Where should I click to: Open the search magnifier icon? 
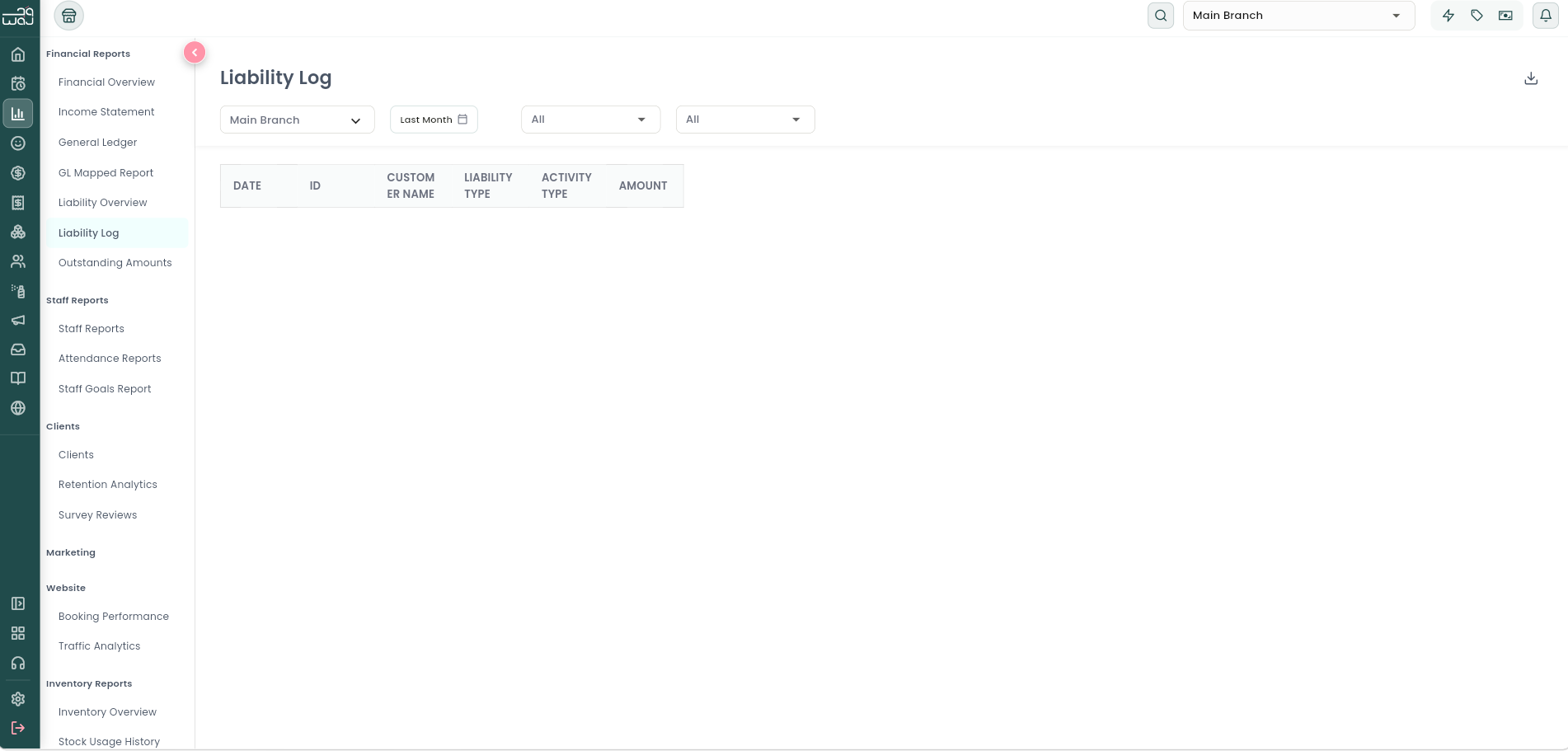(1161, 16)
